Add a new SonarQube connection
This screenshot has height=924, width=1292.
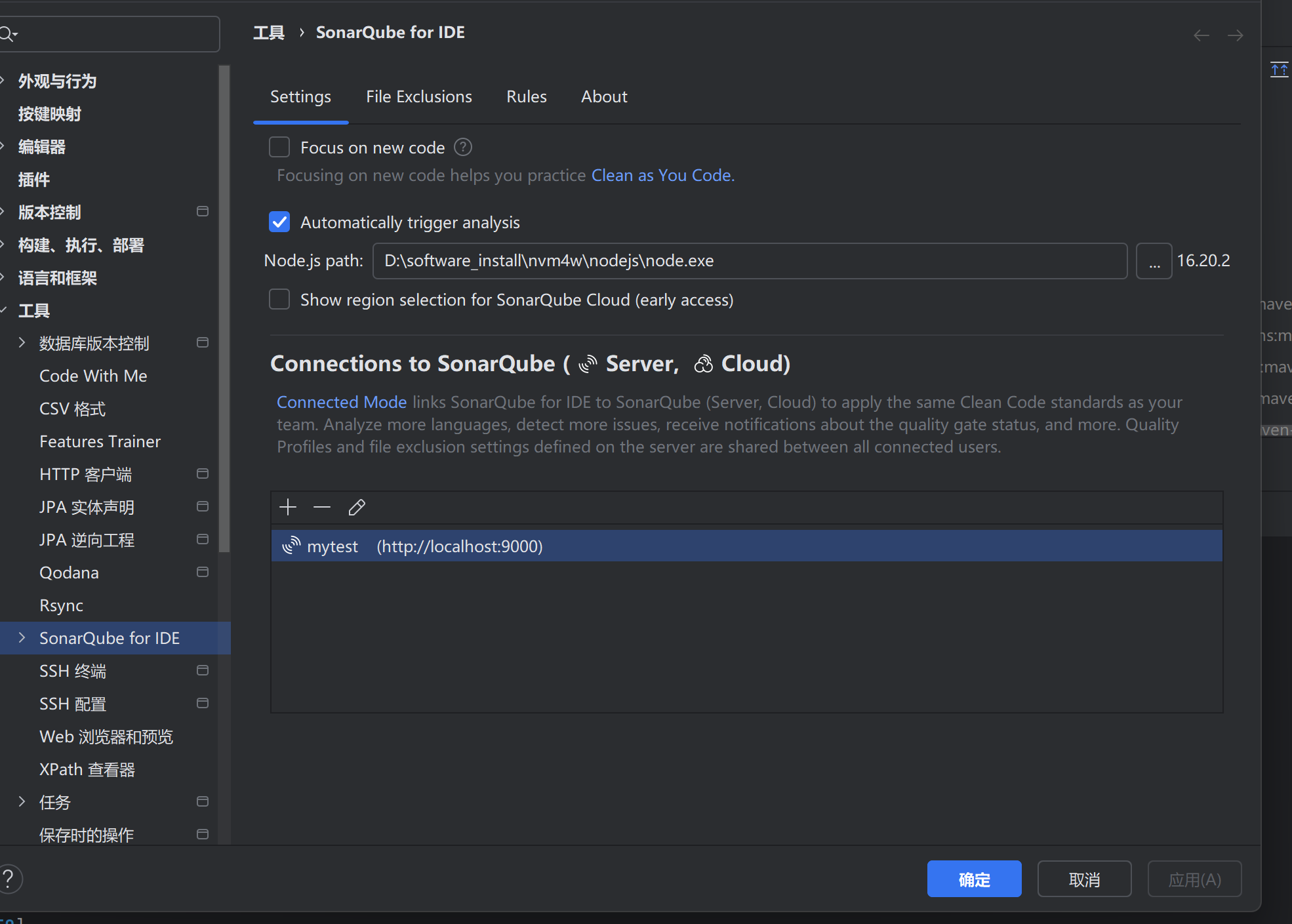coord(287,506)
